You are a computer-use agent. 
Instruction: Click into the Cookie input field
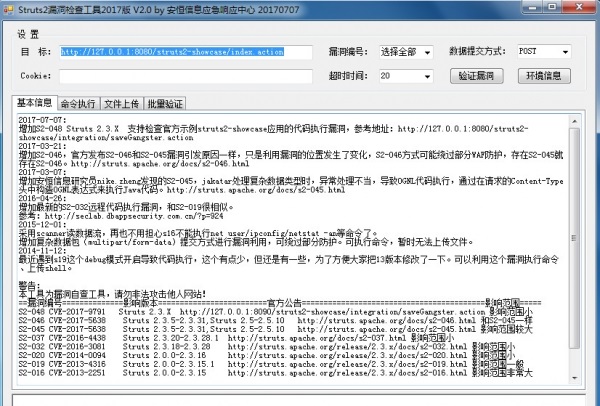[x=186, y=76]
